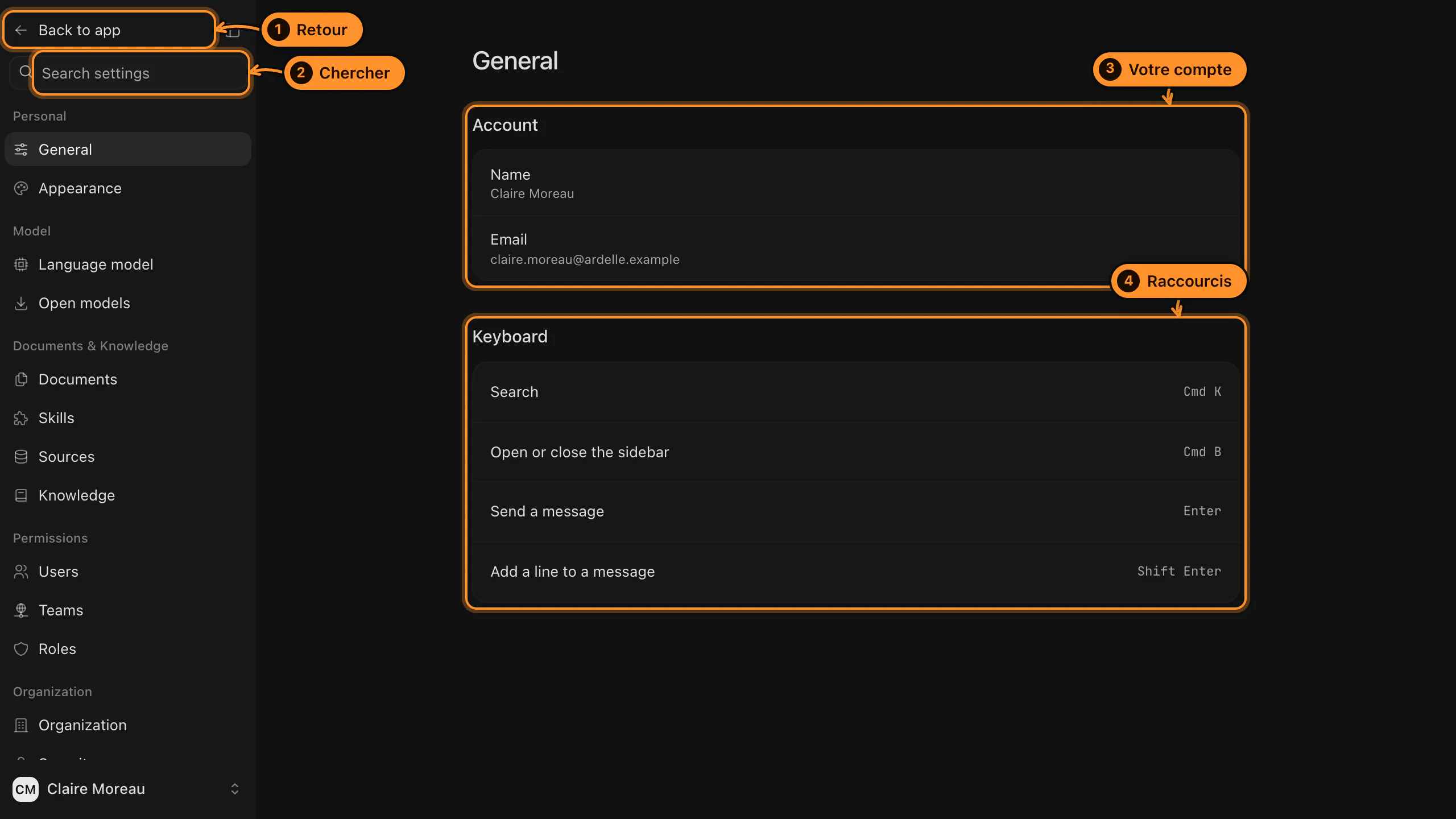Go to Language model settings
Image resolution: width=1456 pixels, height=819 pixels.
[128, 264]
